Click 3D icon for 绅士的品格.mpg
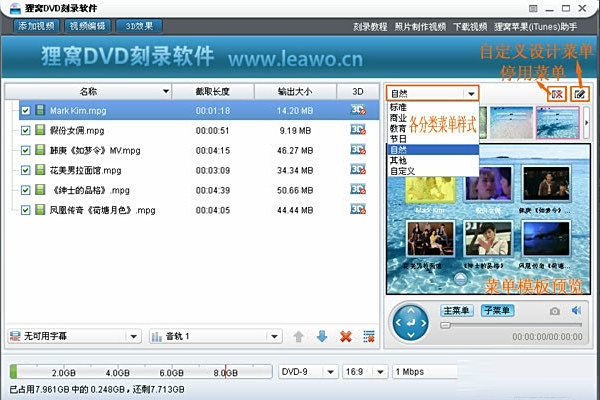The width and height of the screenshot is (600, 400). pyautogui.click(x=358, y=190)
